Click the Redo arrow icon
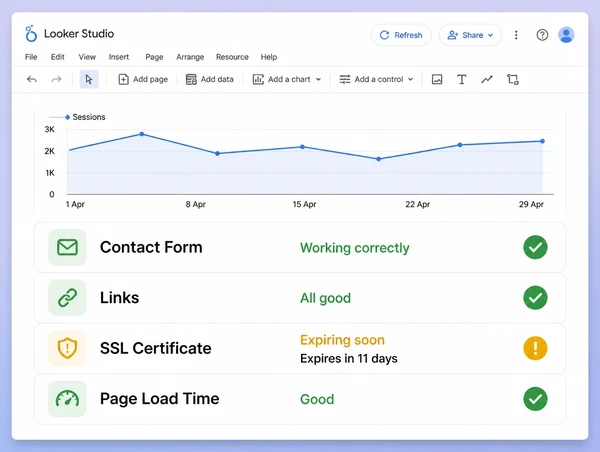 56,79
